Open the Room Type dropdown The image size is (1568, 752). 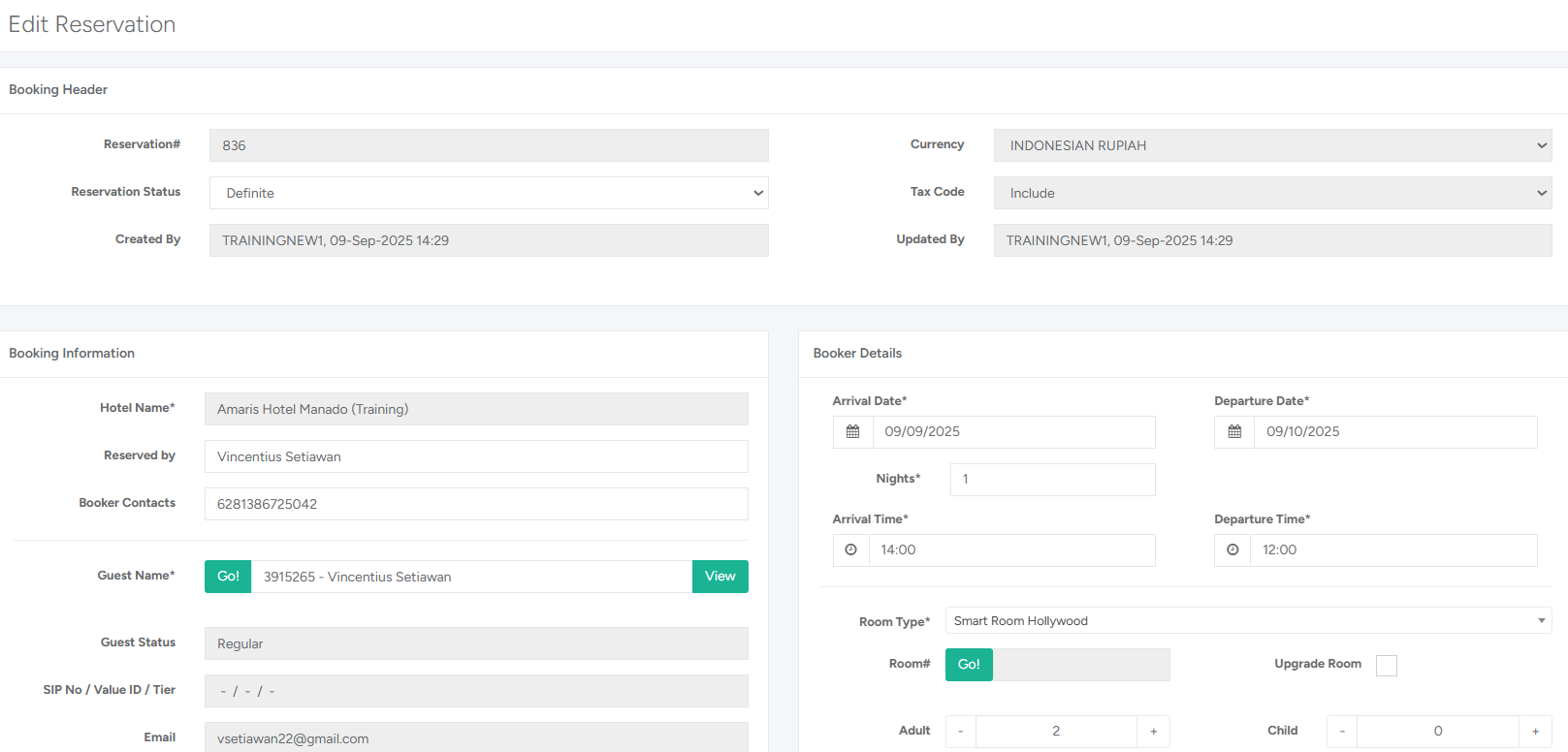coord(1248,621)
